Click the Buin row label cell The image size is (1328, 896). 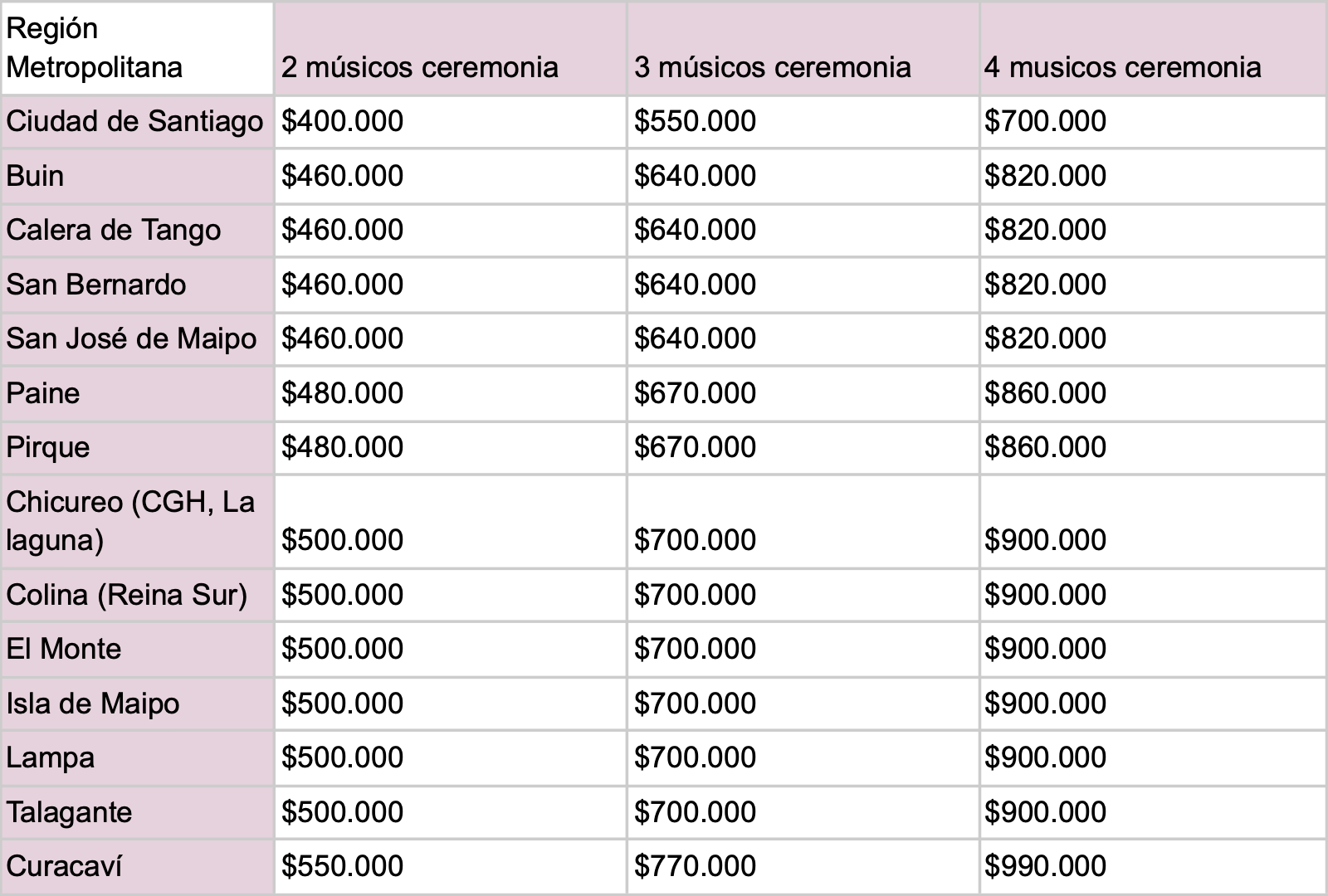pyautogui.click(x=137, y=177)
